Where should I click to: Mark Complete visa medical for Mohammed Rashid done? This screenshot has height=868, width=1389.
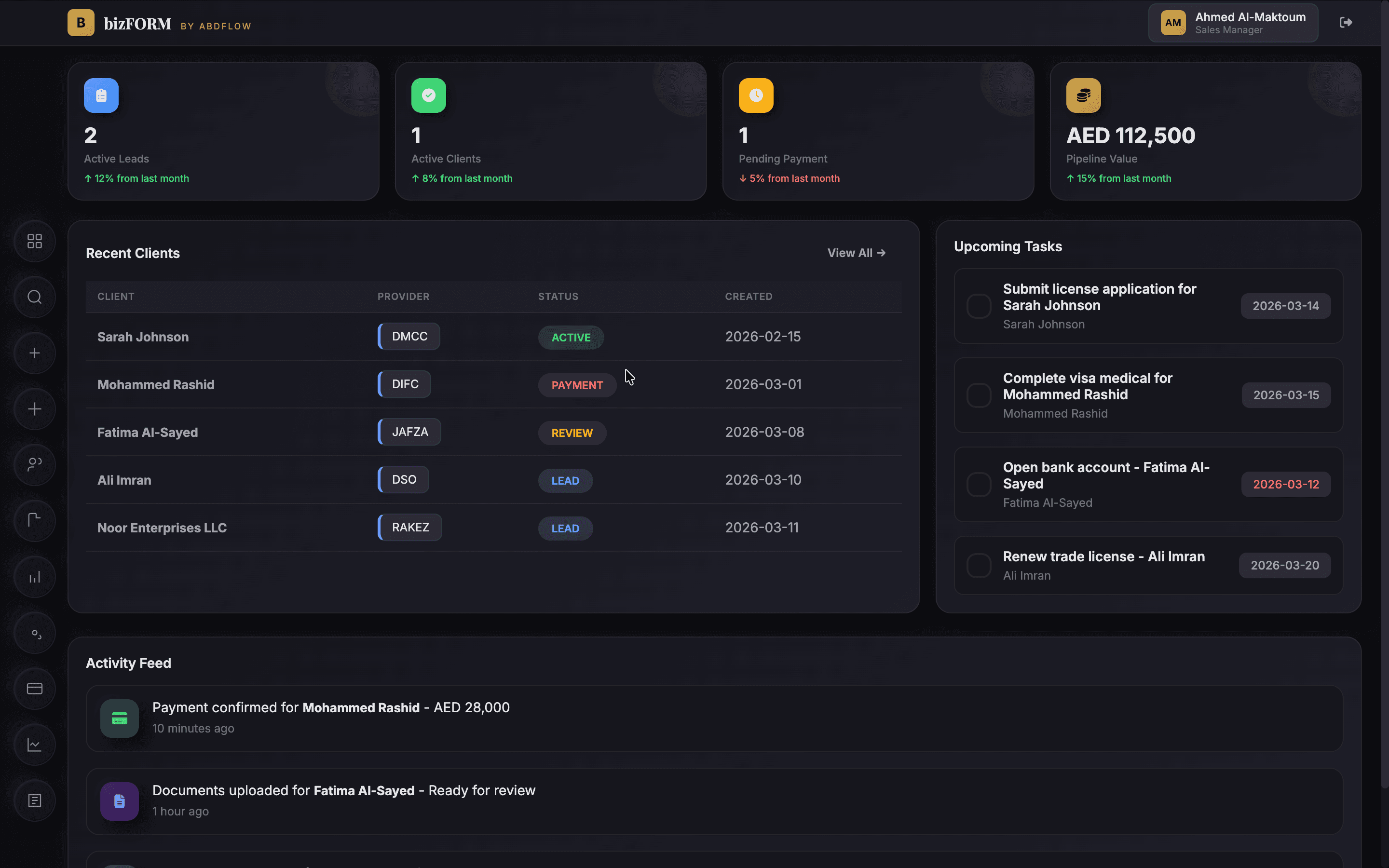[978, 395]
